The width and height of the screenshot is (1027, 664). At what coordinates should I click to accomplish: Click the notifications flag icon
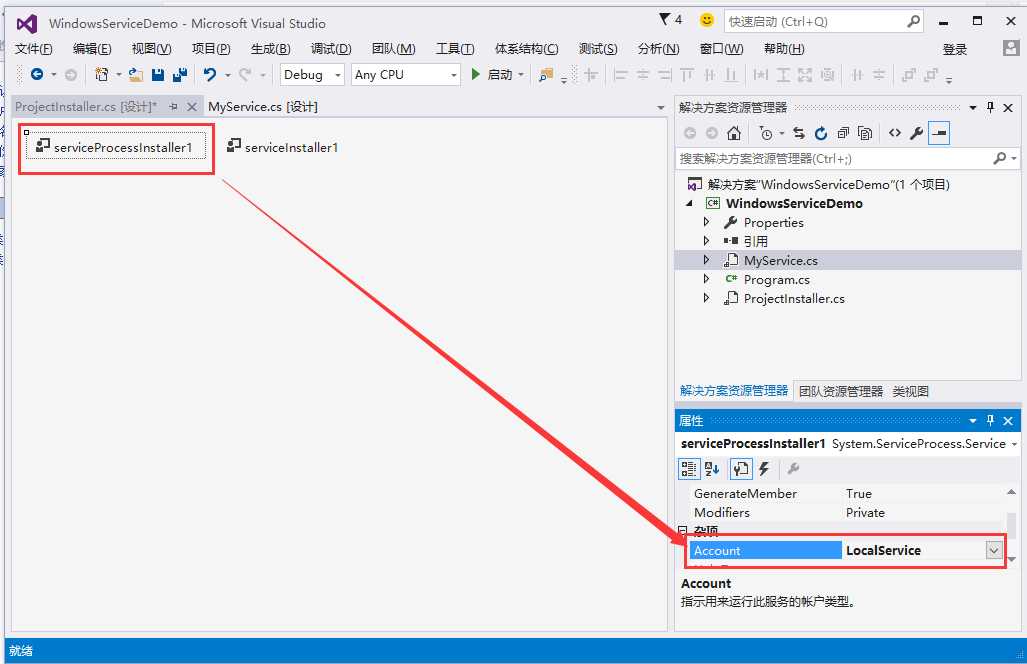tap(665, 19)
